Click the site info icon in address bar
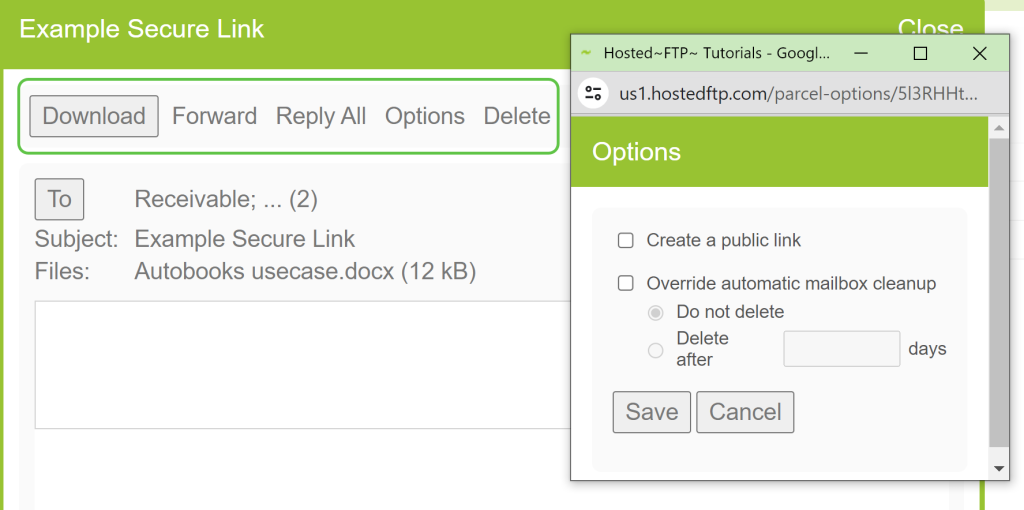Viewport: 1024px width, 510px height. click(594, 94)
